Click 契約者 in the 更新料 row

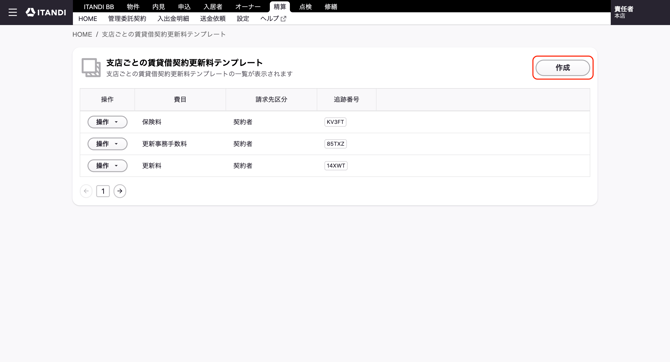(243, 165)
